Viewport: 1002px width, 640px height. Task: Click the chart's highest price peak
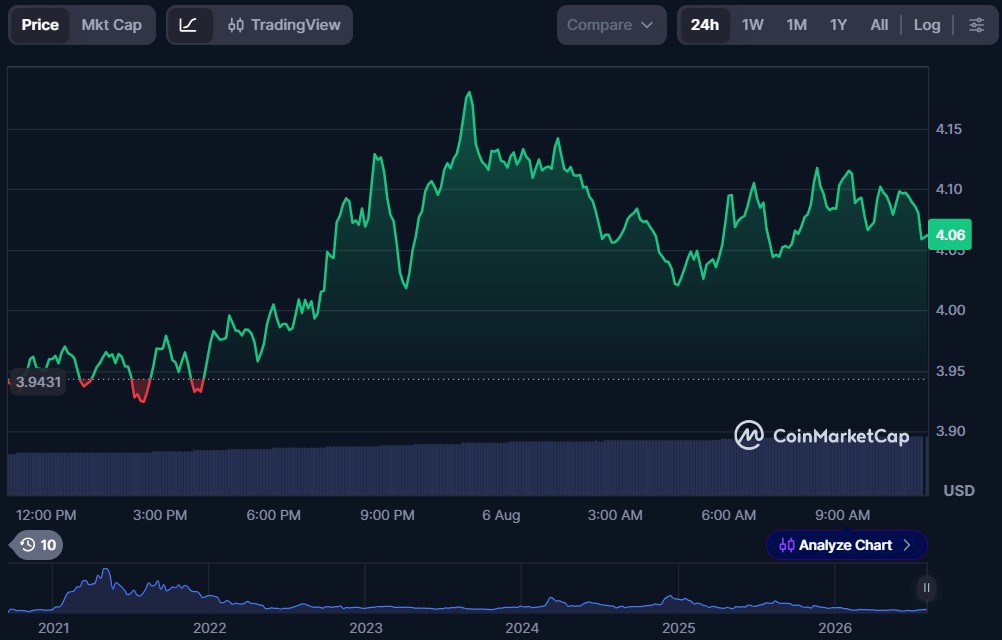point(469,93)
